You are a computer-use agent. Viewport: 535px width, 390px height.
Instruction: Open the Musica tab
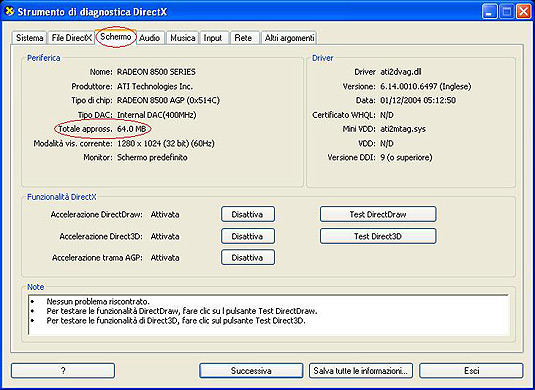click(183, 38)
